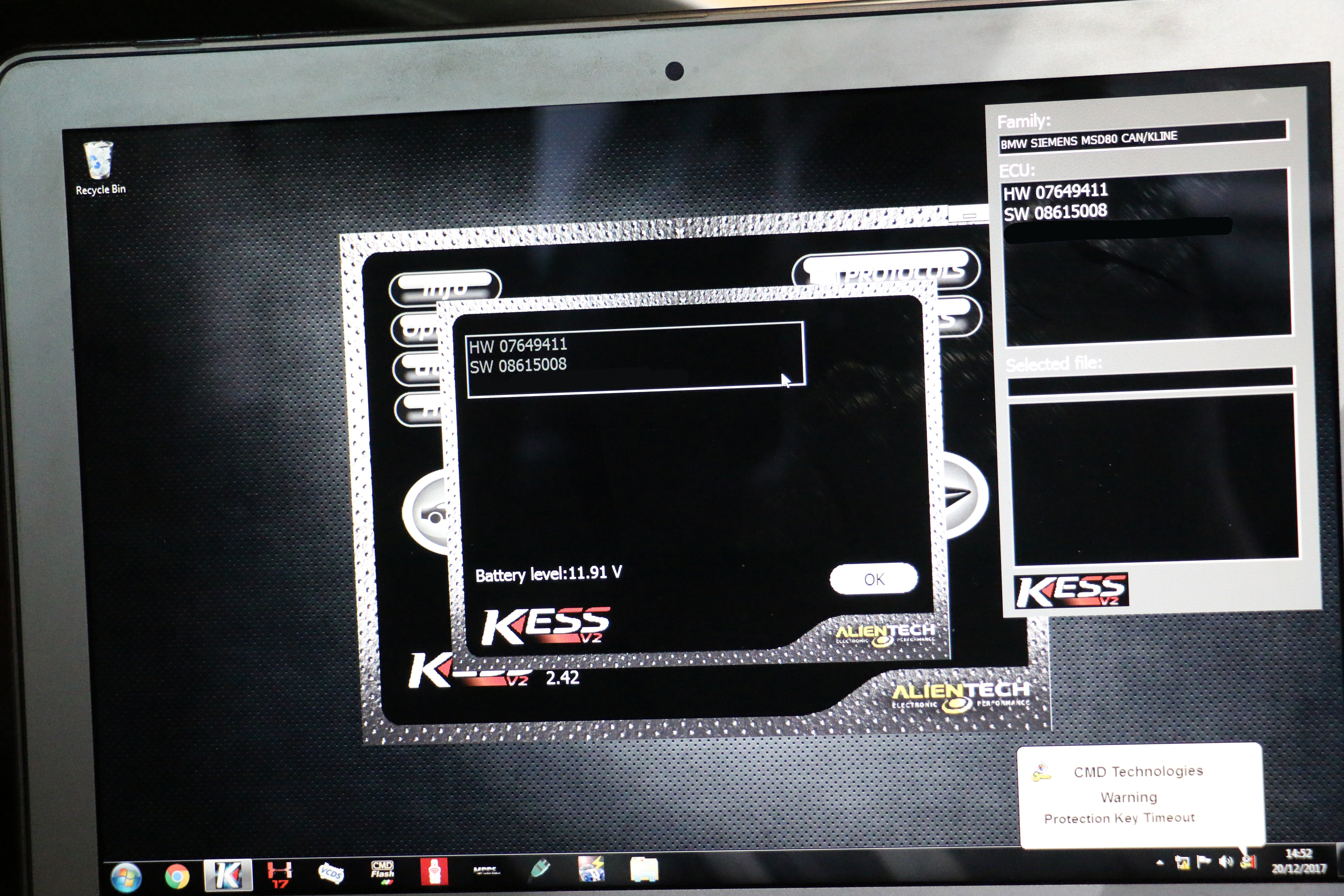Viewport: 1344px width, 896px height.
Task: Open Windows Explorer folder in taskbar
Action: (x=644, y=869)
